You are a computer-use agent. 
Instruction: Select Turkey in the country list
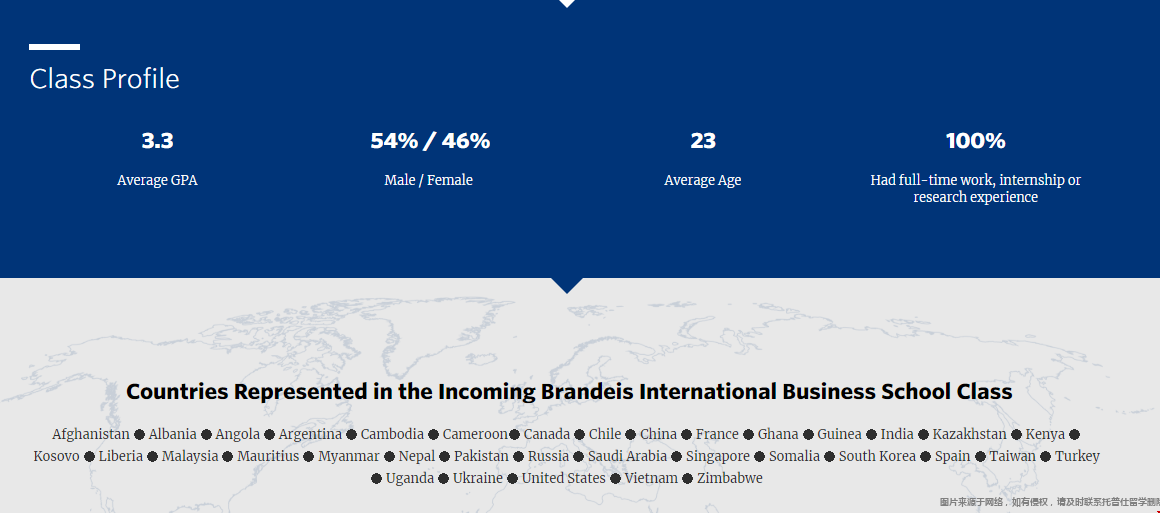[1077, 456]
